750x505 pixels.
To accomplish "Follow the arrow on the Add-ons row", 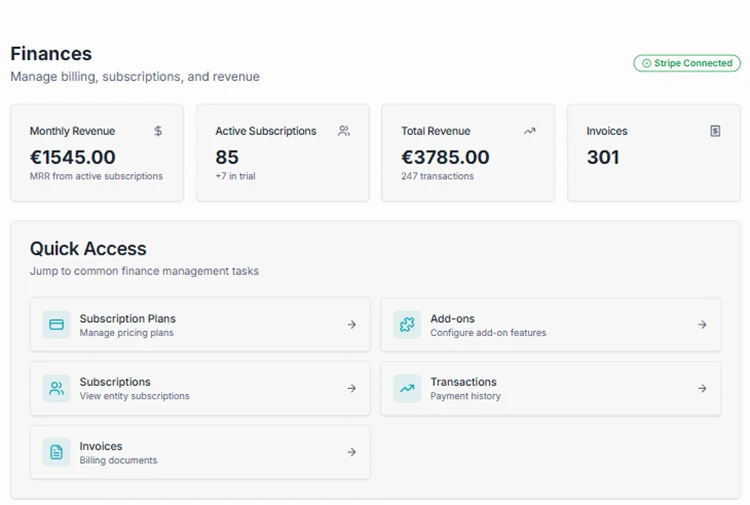I will [702, 325].
